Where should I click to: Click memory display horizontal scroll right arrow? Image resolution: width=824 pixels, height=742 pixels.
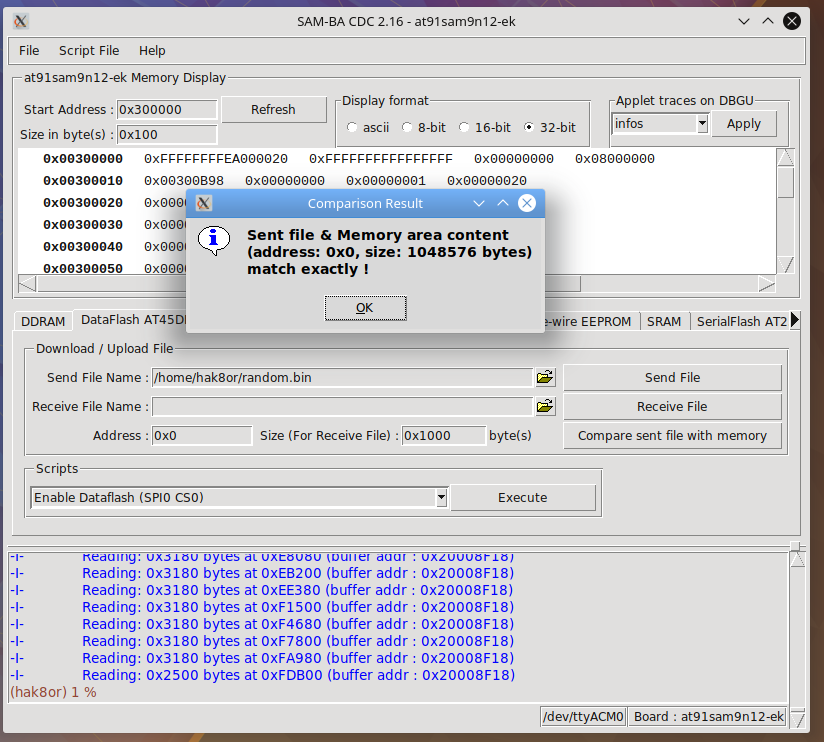pyautogui.click(x=767, y=284)
